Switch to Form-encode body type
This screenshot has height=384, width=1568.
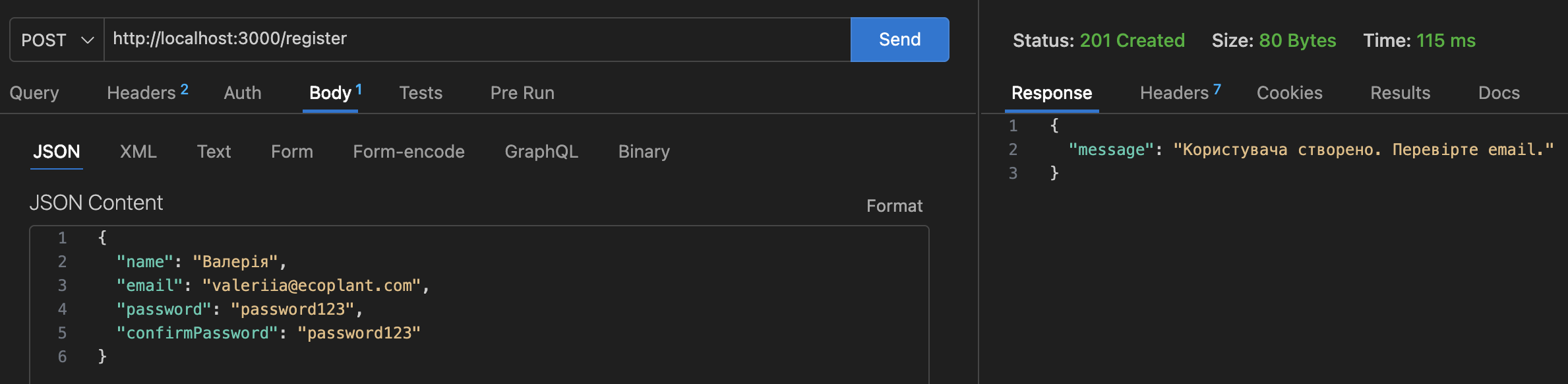click(x=409, y=152)
